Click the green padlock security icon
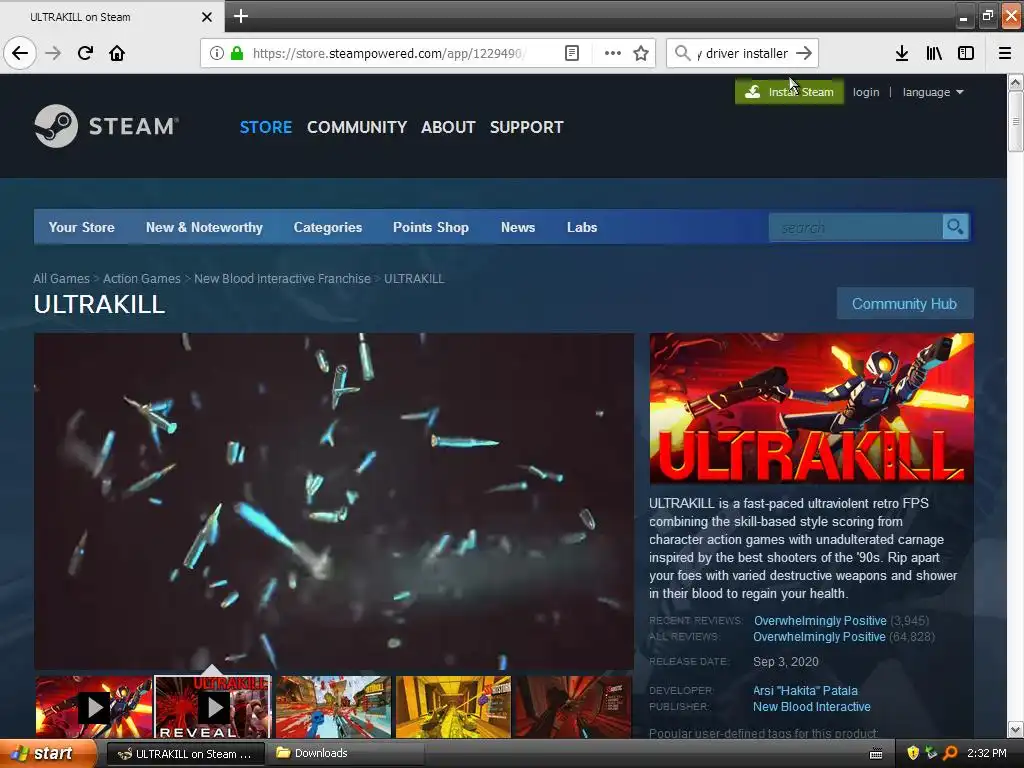1024x768 pixels. pos(237,53)
